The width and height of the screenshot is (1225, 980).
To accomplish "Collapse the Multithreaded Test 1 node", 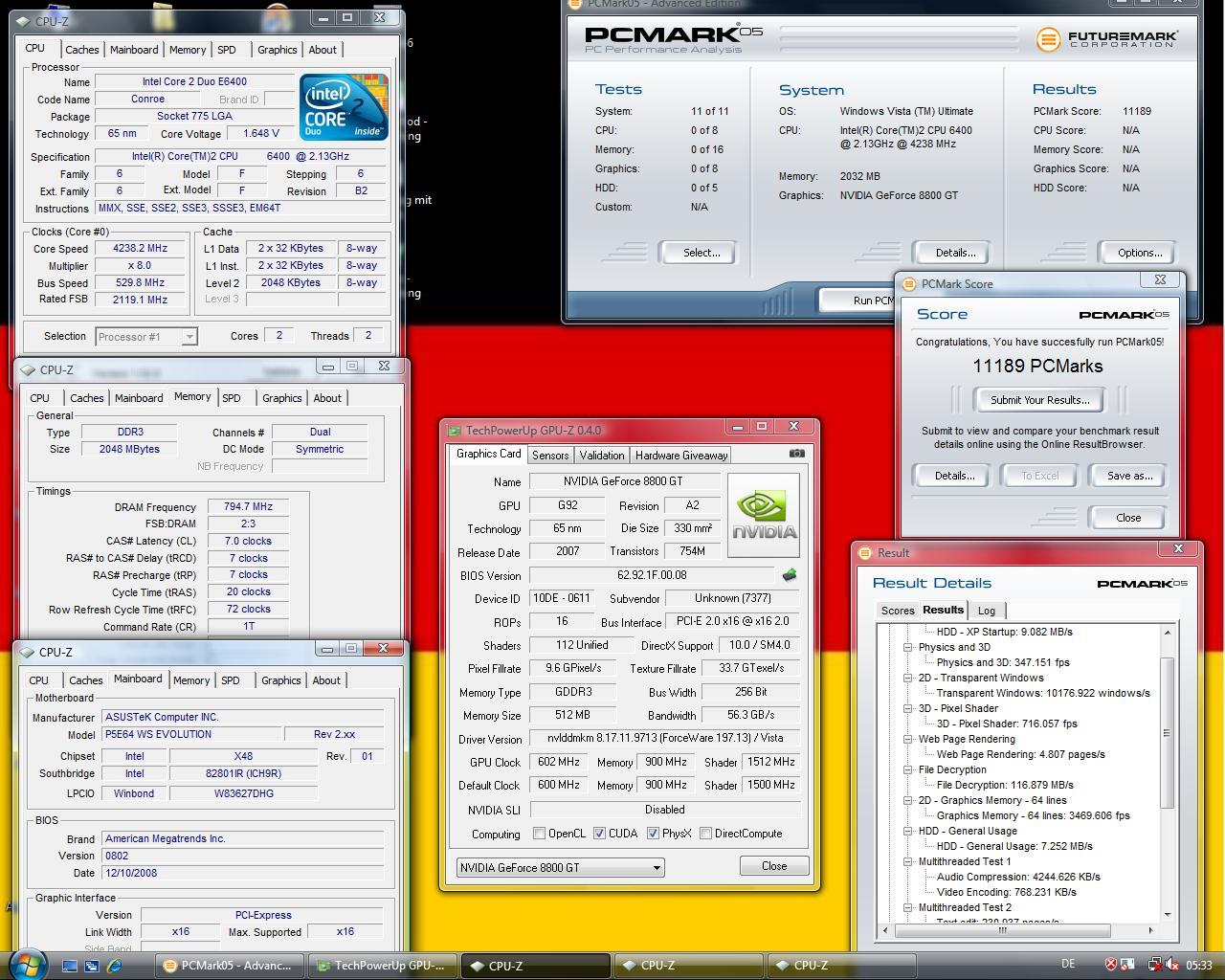I will point(907,861).
